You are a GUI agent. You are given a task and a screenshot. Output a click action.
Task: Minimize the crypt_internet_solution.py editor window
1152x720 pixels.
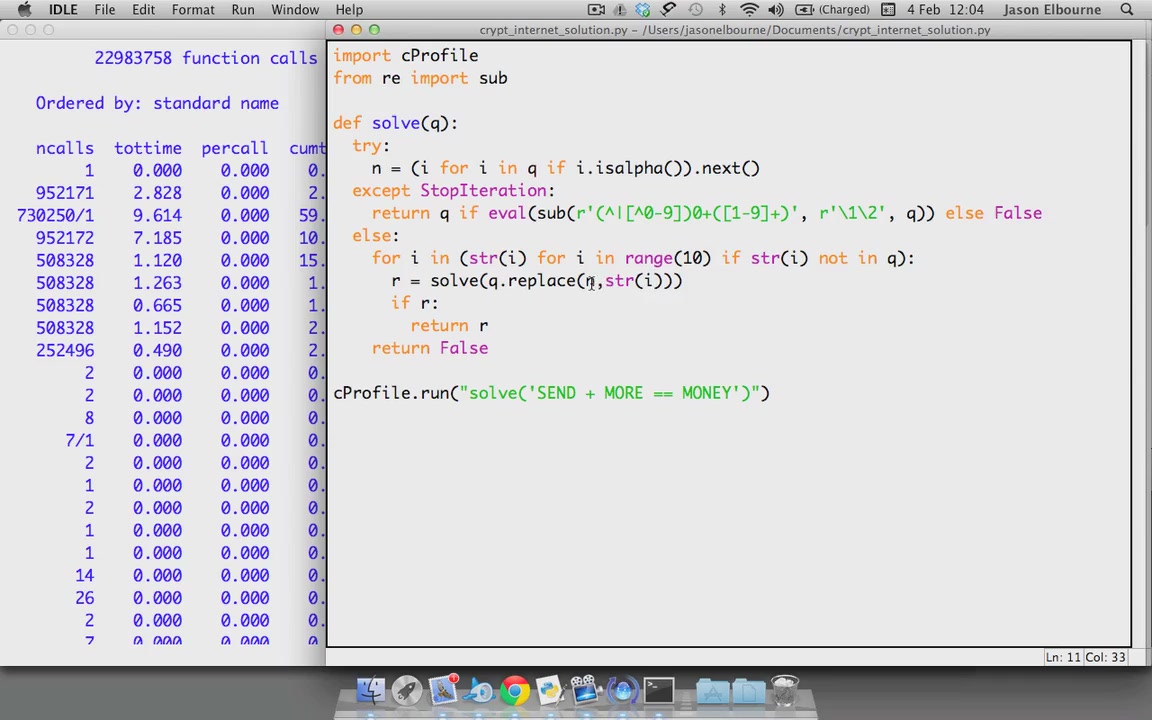pos(356,29)
